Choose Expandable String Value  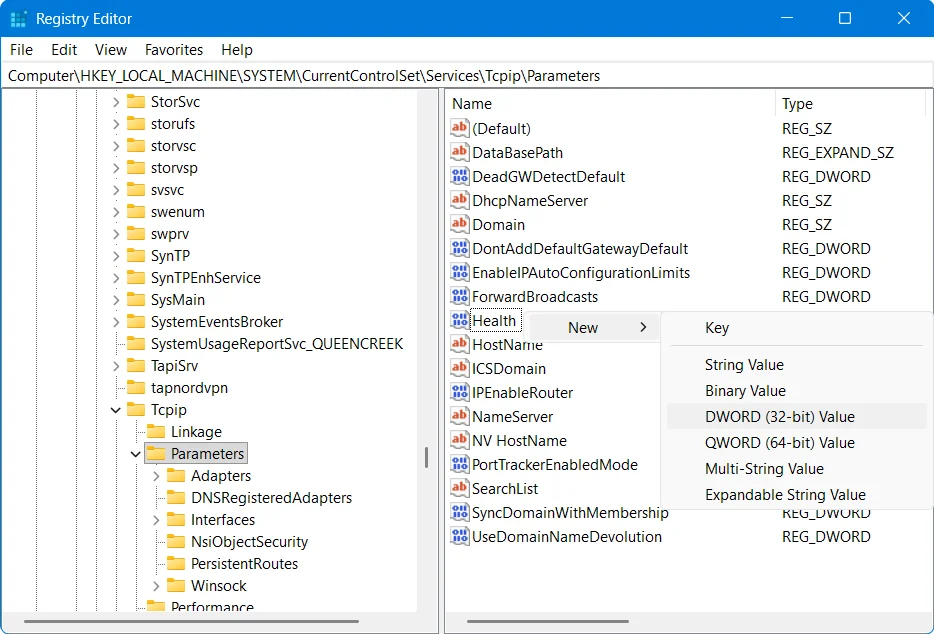(x=796, y=495)
